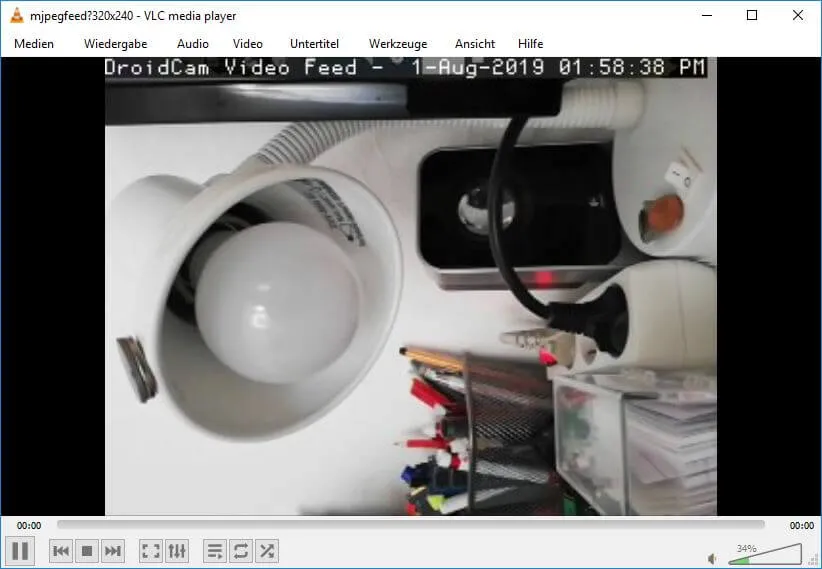The image size is (822, 569).
Task: Toggle loop repeat mode
Action: click(x=240, y=551)
